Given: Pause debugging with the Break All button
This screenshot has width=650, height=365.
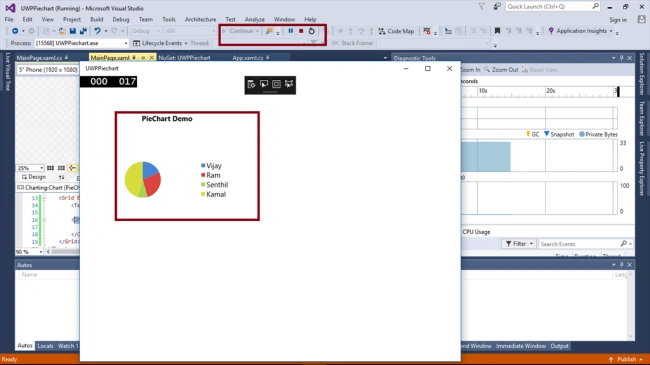Looking at the screenshot, I should (291, 31).
